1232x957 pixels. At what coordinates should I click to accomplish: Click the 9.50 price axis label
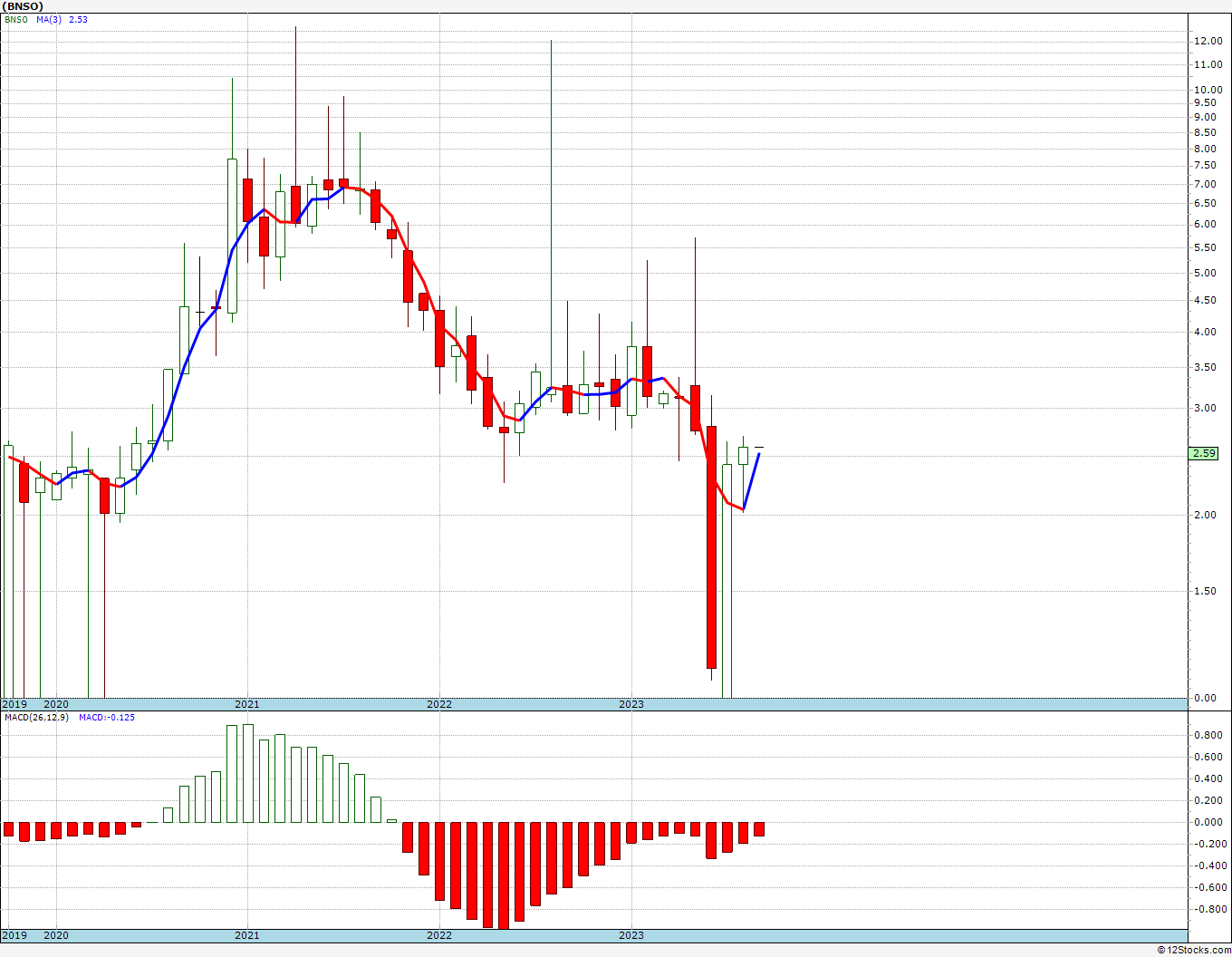point(1206,103)
